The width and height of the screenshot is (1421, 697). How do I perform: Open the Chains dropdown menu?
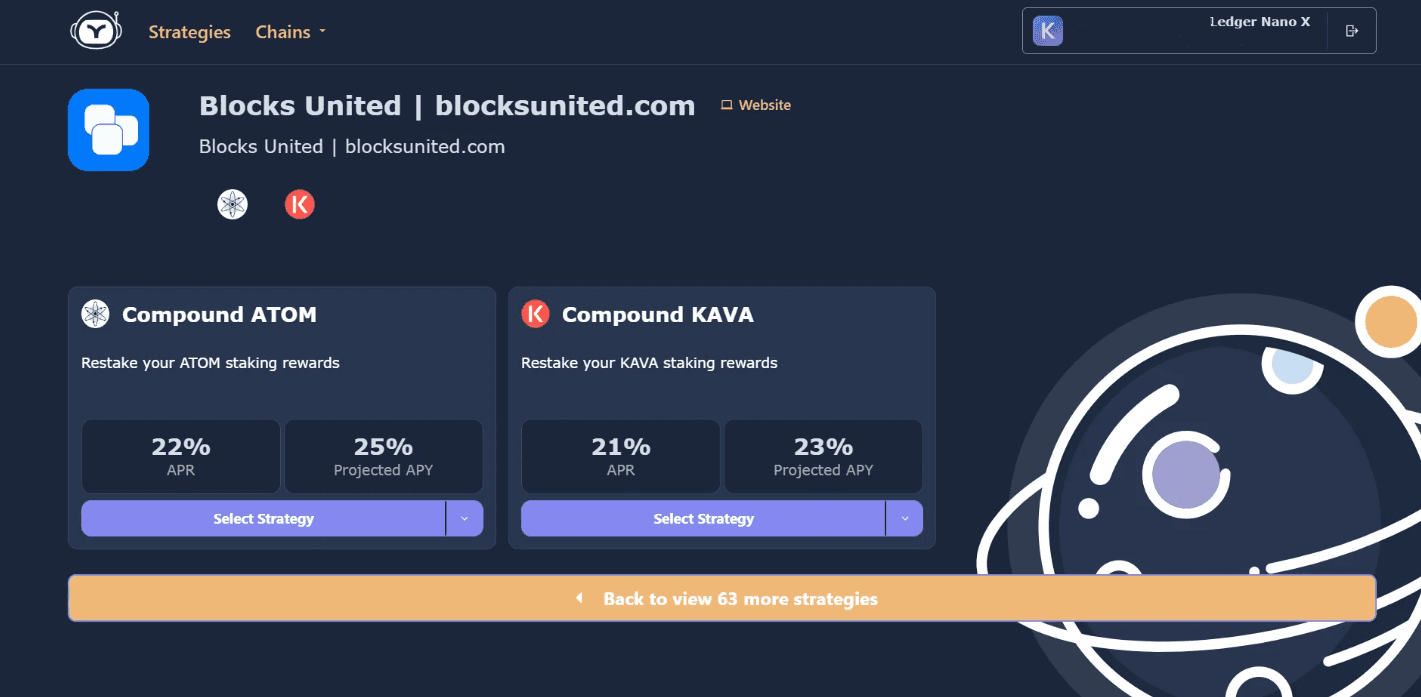291,32
